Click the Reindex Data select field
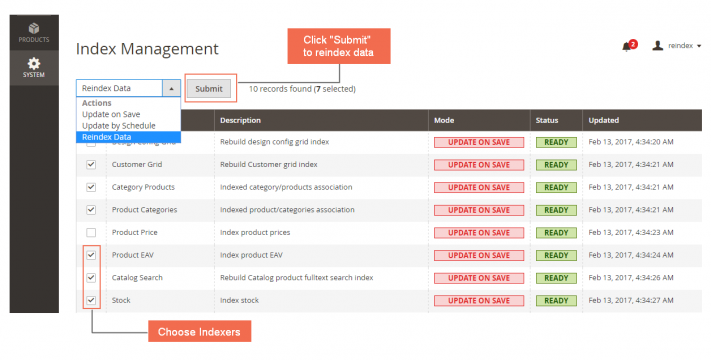The height and width of the screenshot is (360, 711). point(128,88)
